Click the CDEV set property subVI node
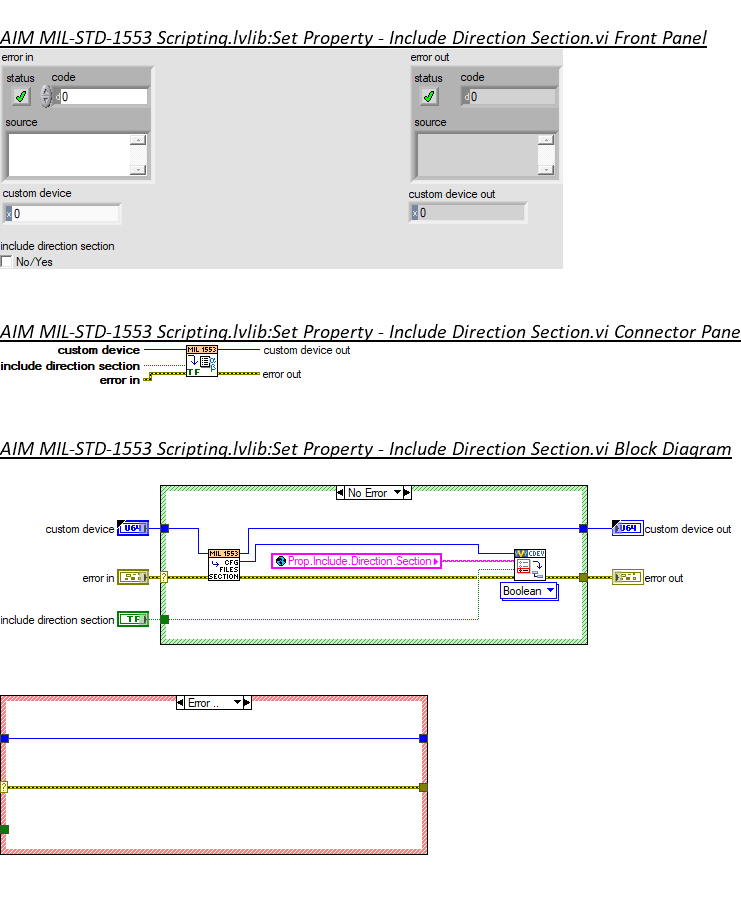This screenshot has width=741, height=905. 530,565
